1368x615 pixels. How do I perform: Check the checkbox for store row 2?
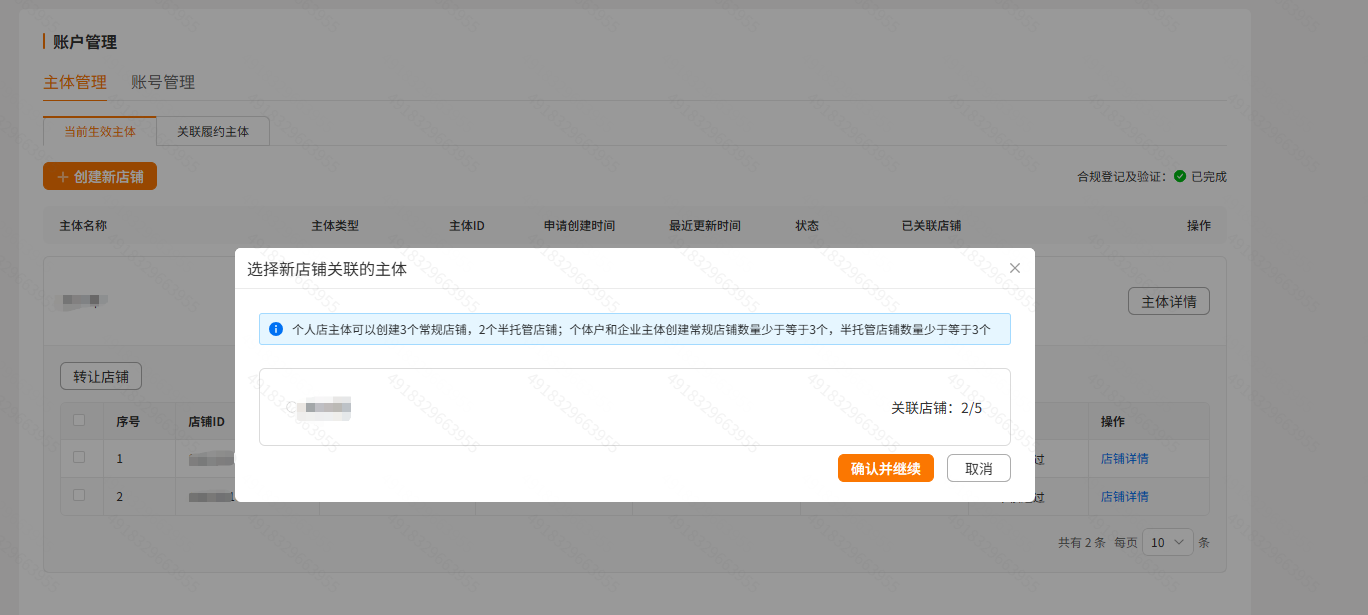coord(79,495)
